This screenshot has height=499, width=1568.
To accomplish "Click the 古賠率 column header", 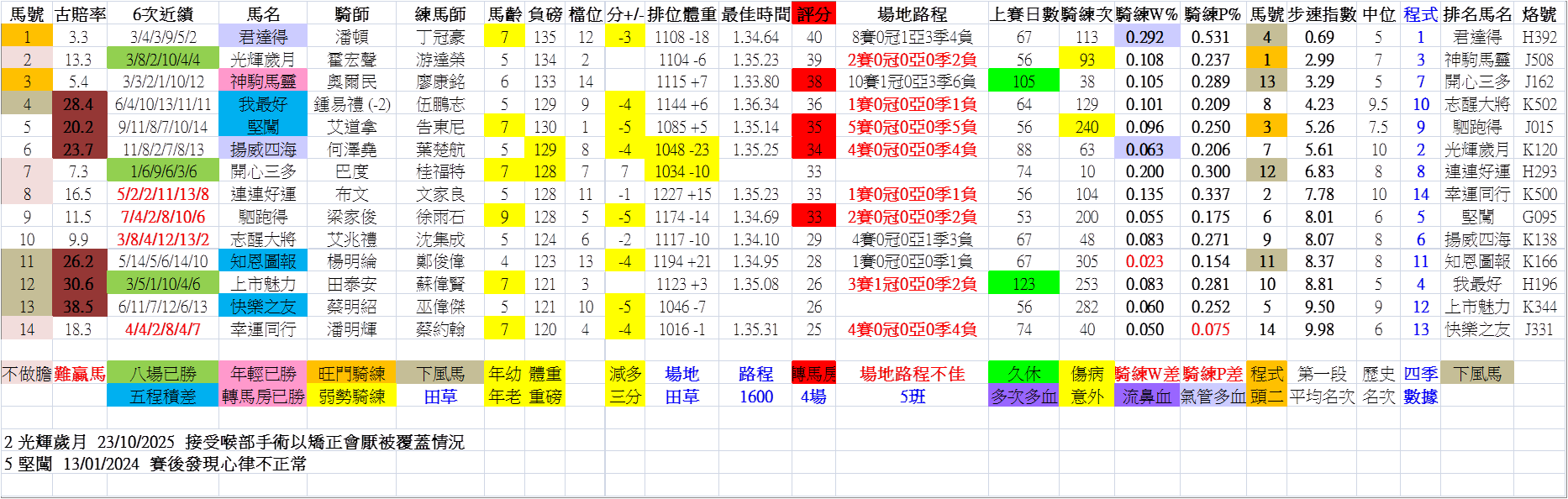I will 79,13.
